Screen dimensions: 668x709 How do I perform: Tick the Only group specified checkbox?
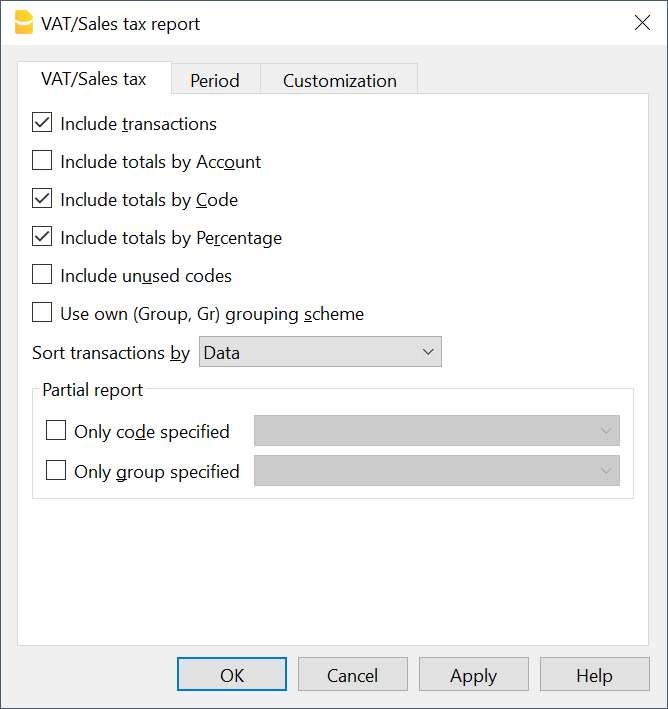56,471
